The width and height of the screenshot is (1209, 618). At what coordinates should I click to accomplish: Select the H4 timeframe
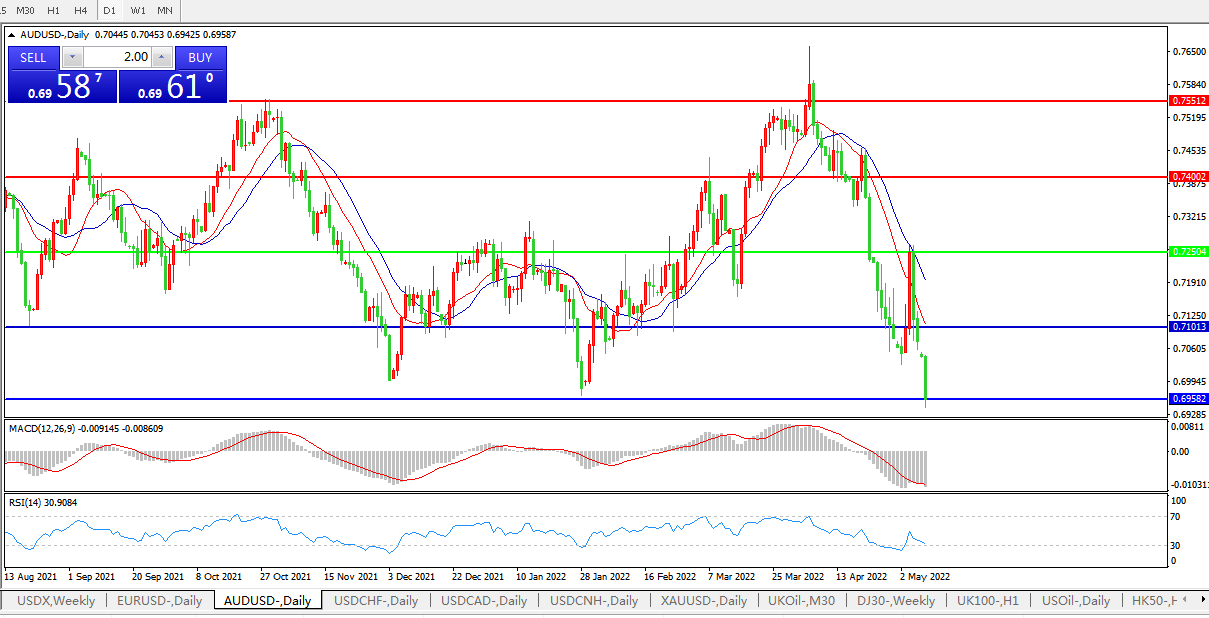(x=81, y=10)
